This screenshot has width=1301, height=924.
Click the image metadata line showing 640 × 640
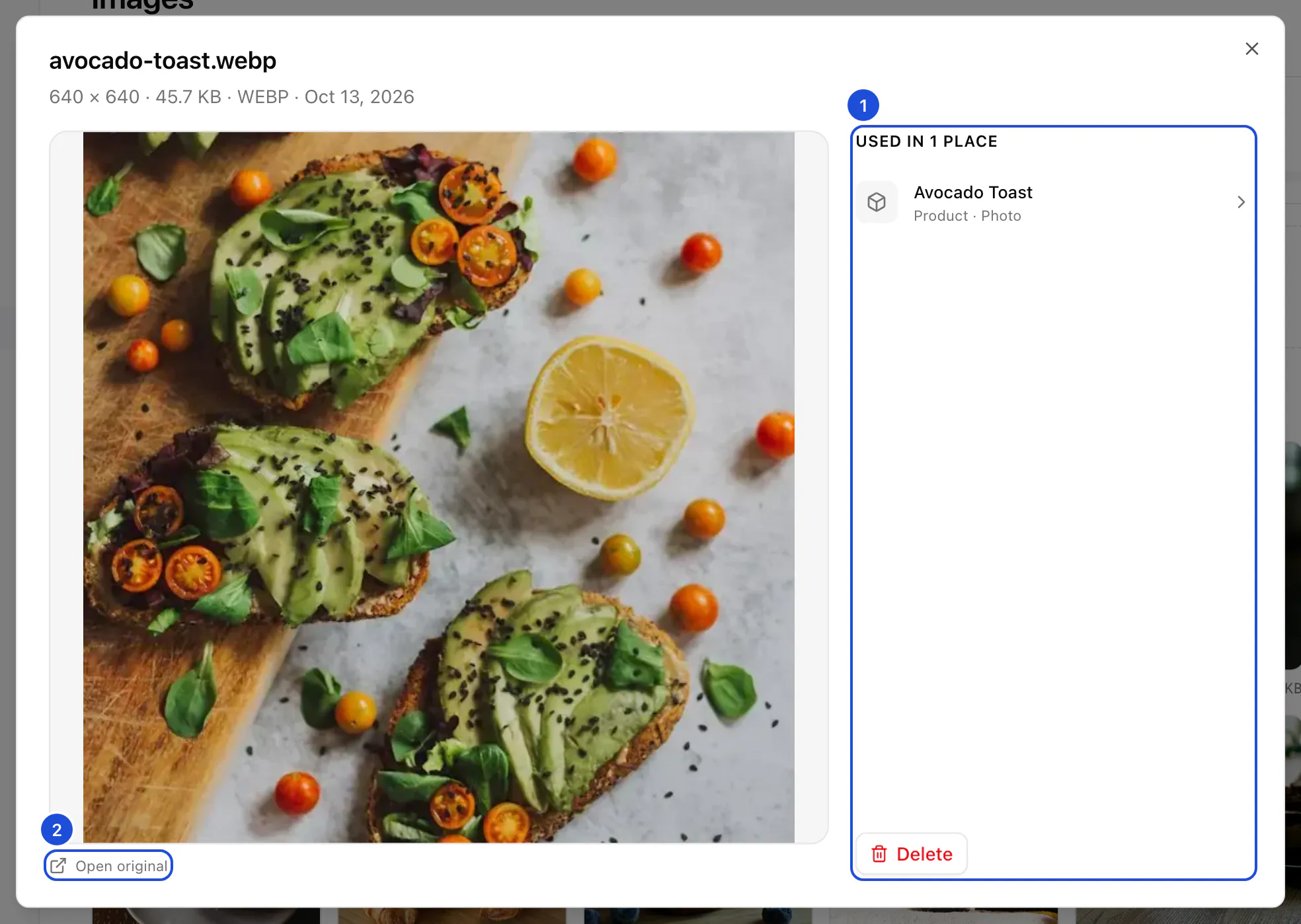(x=231, y=97)
